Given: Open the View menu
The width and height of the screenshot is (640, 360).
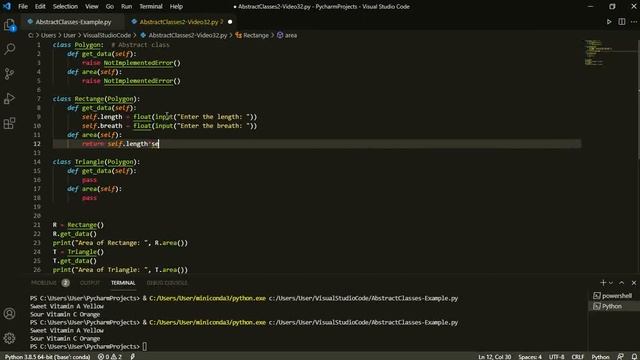Looking at the screenshot, I should pos(91,7).
